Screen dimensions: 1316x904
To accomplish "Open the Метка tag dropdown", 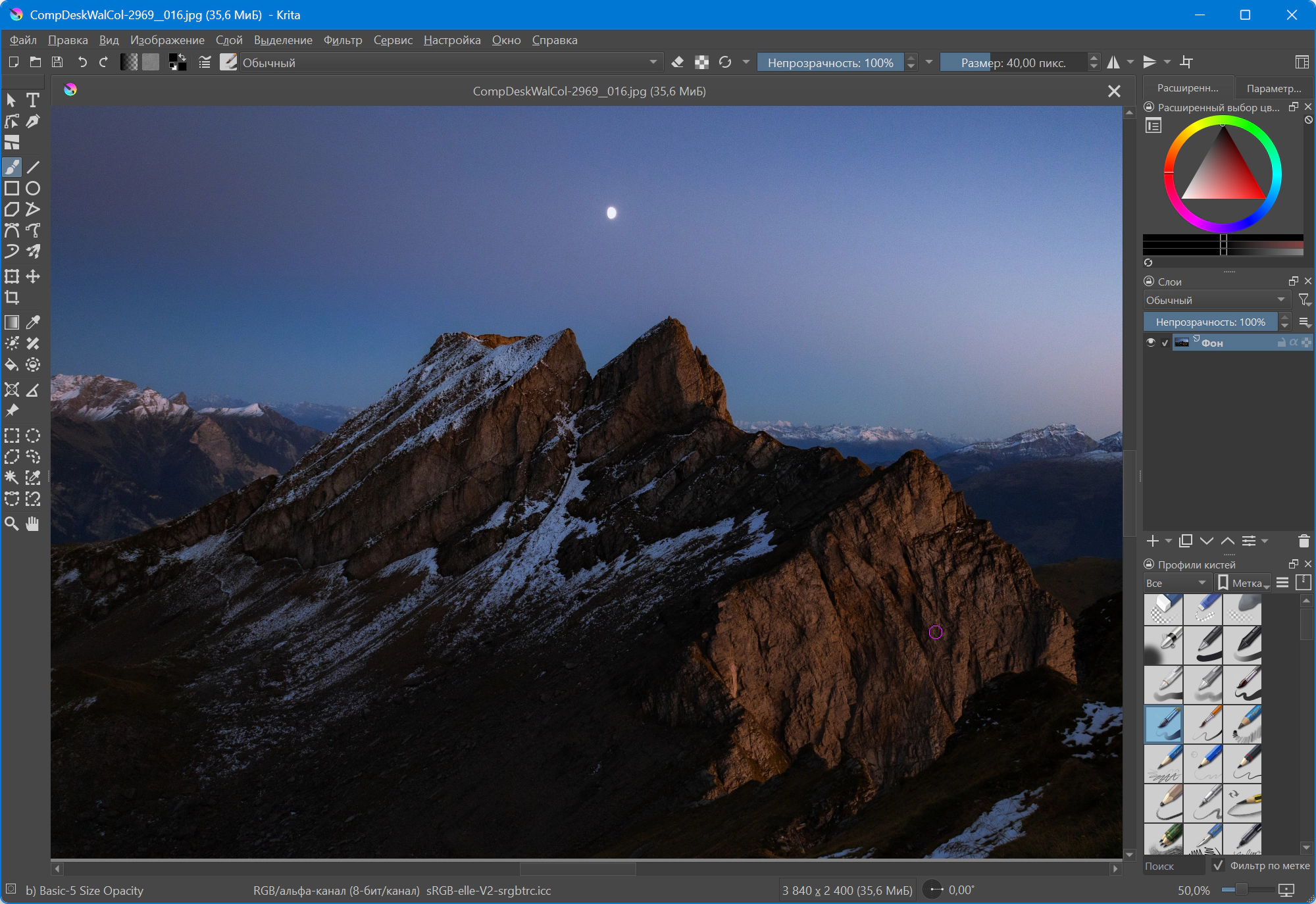I will tap(1244, 583).
